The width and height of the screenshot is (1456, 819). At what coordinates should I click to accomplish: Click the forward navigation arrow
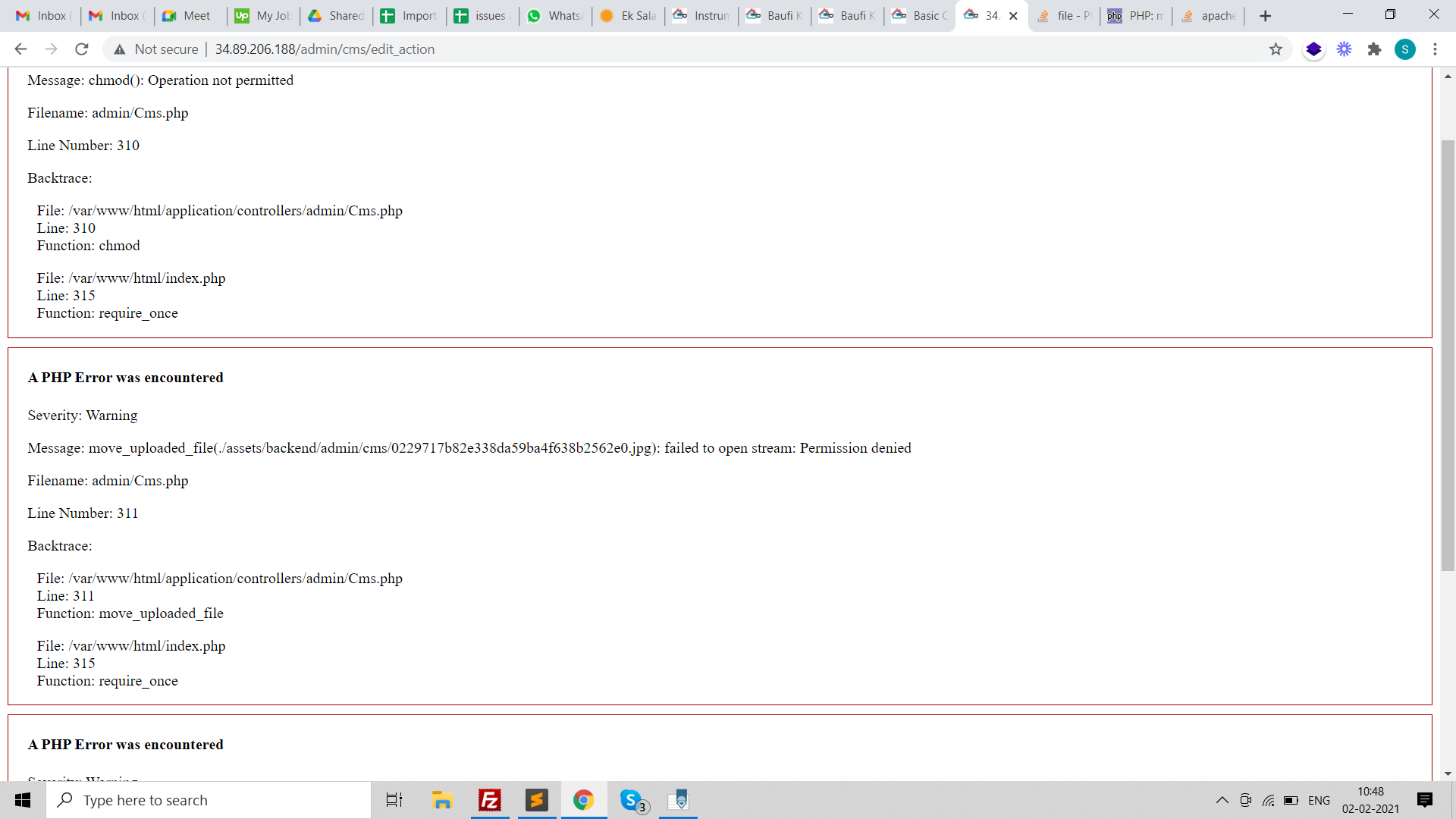coord(51,49)
